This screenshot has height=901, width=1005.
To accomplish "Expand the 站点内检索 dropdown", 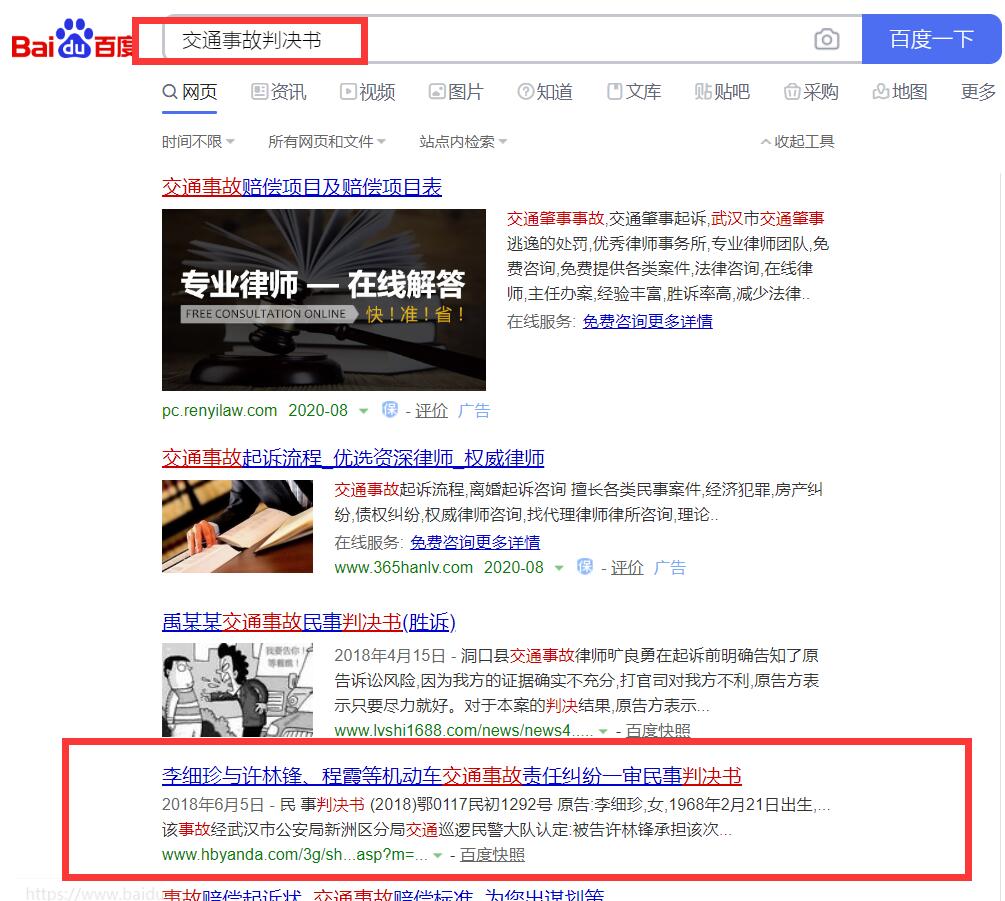I will click(463, 142).
